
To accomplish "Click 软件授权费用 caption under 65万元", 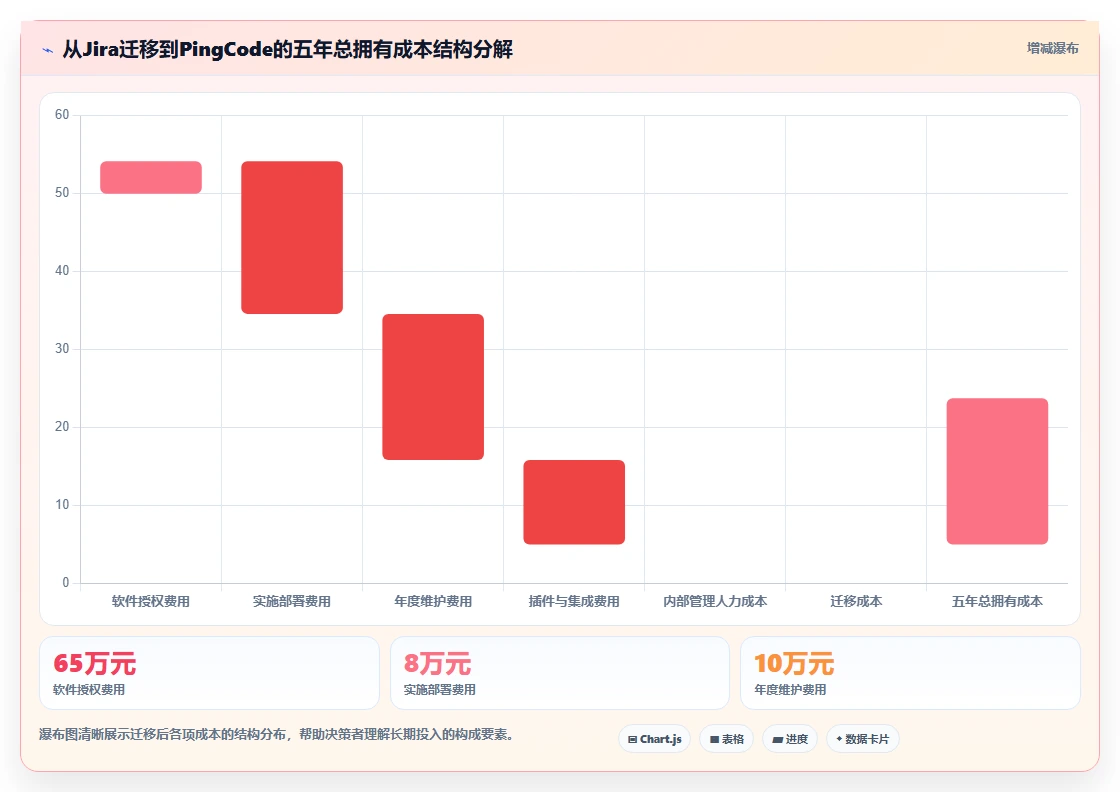I will click(x=89, y=690).
